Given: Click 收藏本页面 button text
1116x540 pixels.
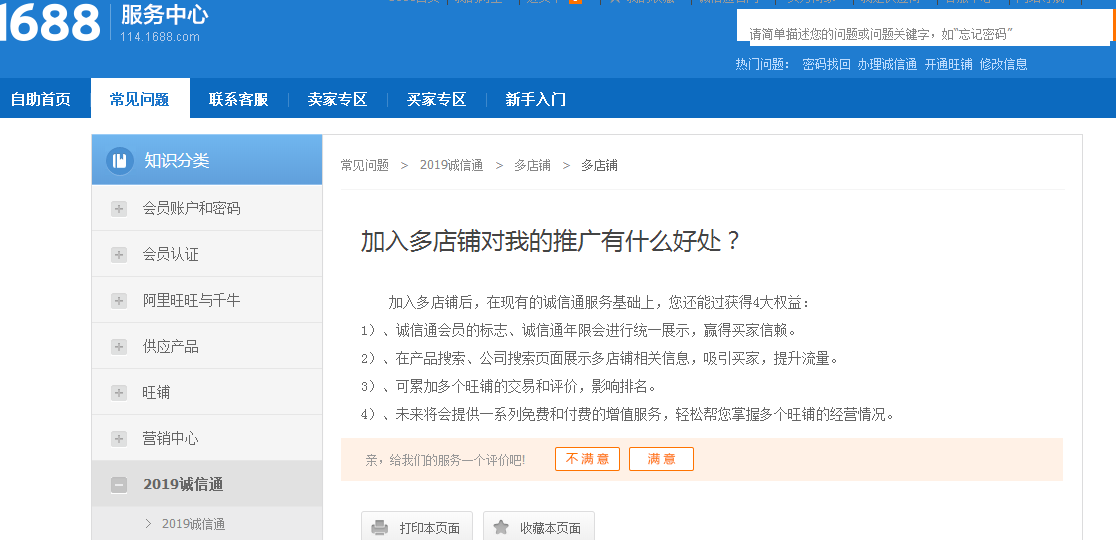Looking at the screenshot, I should (550, 528).
